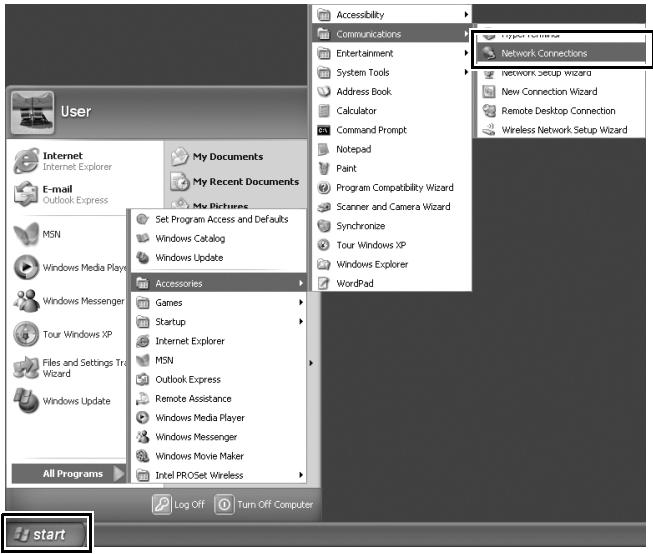Launch Remote Assistance from All Programs
Viewport: 653px width, 554px height.
click(x=219, y=399)
